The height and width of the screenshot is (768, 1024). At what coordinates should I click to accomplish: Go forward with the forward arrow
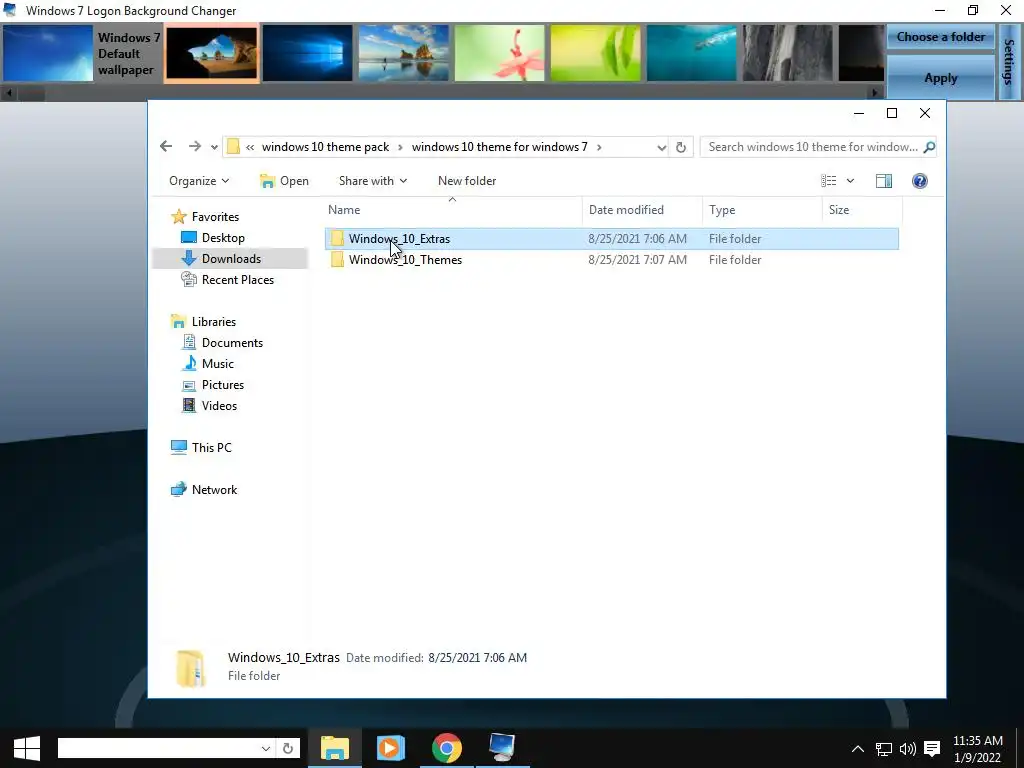(x=195, y=146)
